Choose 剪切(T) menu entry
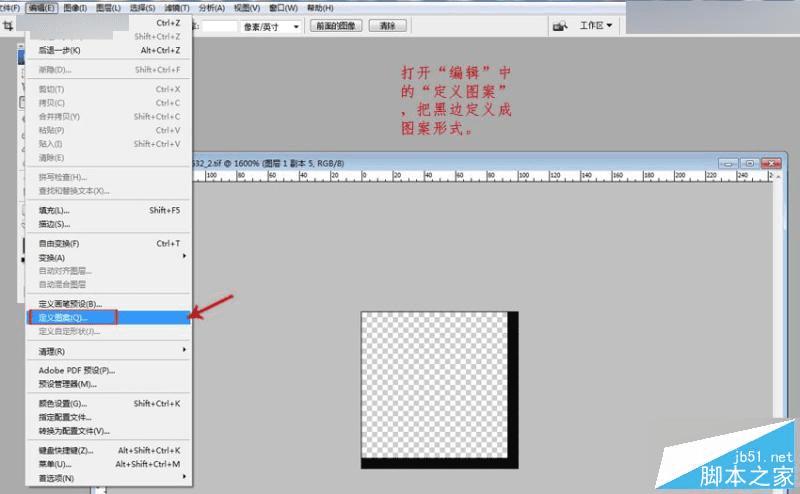This screenshot has height=494, width=800. (109, 89)
